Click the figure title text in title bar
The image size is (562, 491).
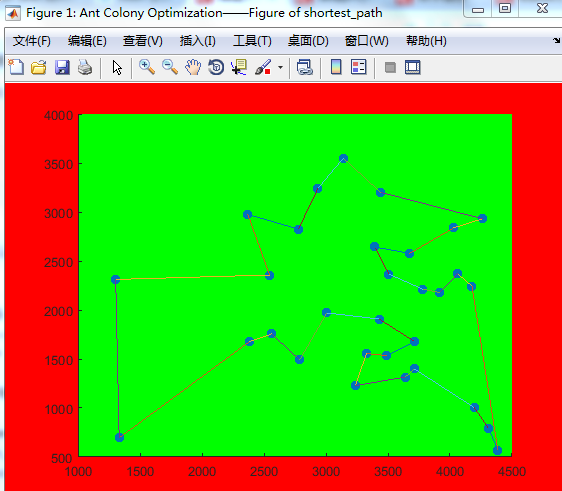coord(204,13)
